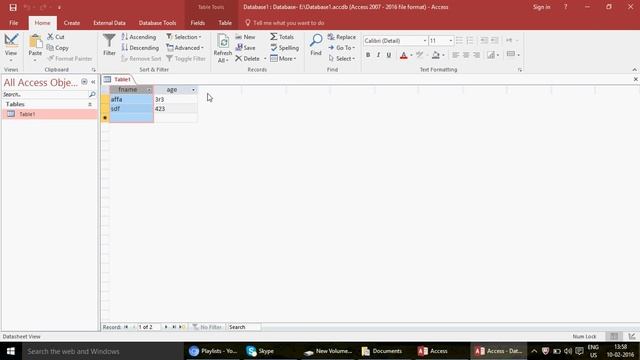Apply Underline formatting
The height and width of the screenshot is (360, 640).
point(389,55)
